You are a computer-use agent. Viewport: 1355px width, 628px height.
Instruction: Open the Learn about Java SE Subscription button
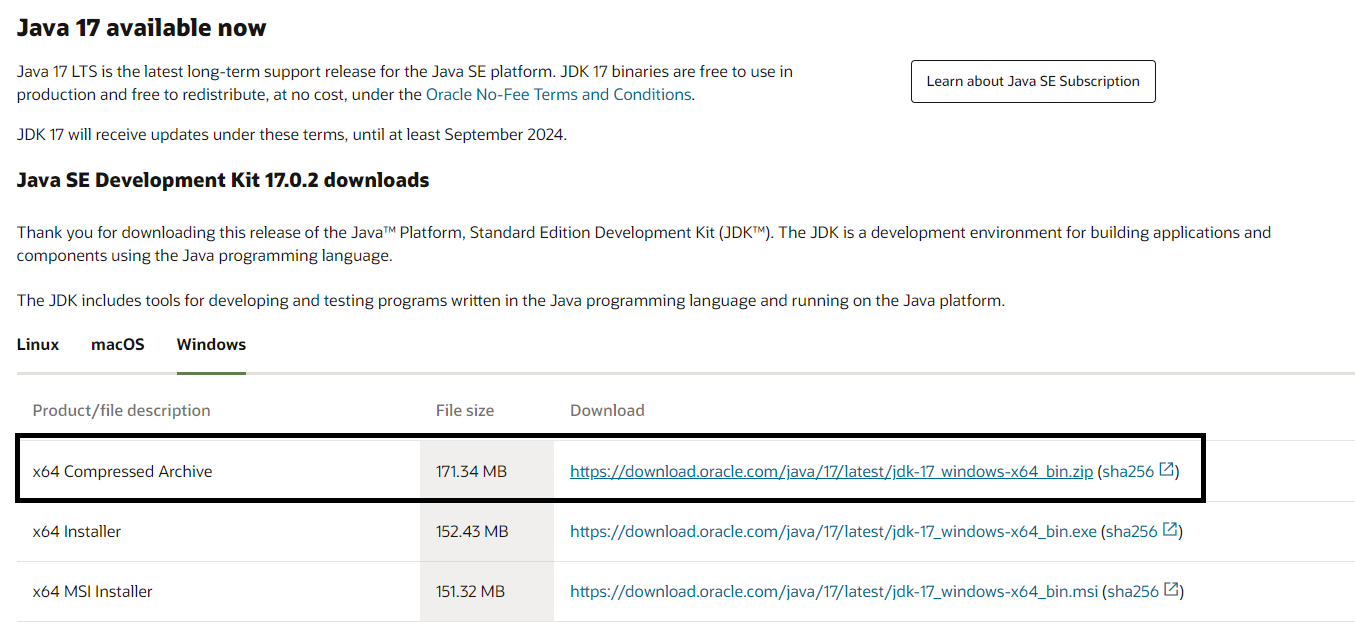(1033, 81)
